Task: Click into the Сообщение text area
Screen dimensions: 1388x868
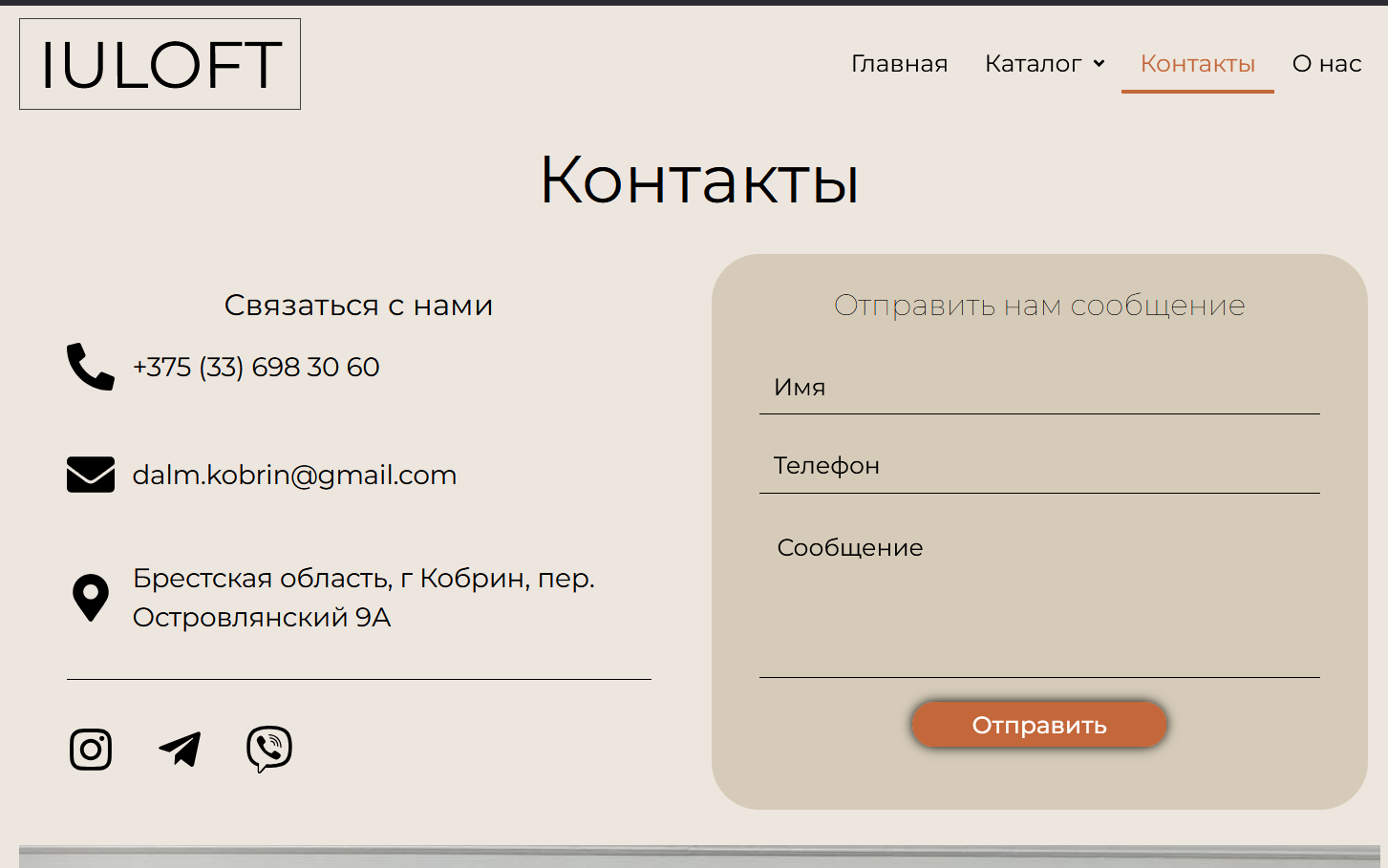Action: coord(1039,600)
